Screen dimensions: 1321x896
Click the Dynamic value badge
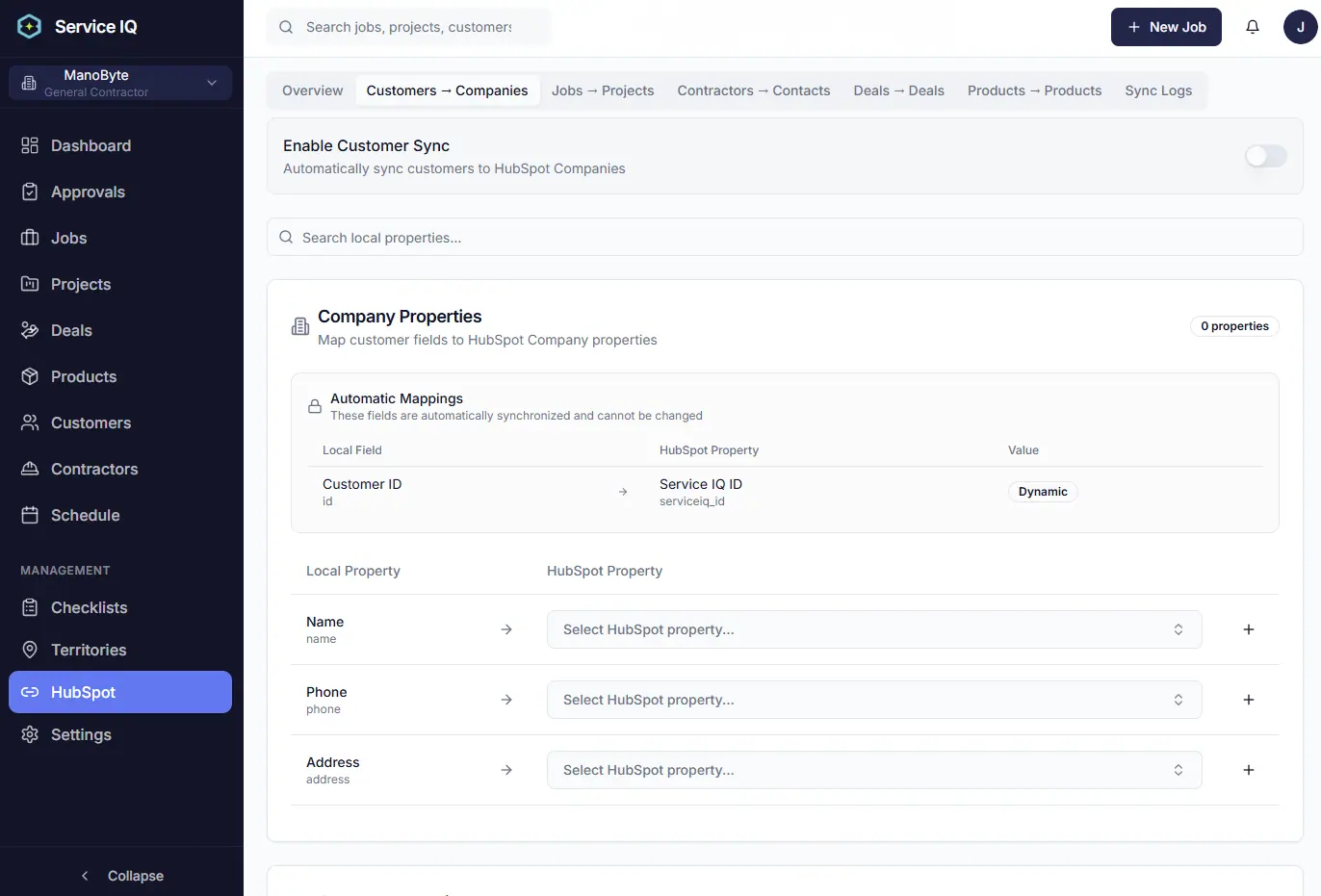1043,492
